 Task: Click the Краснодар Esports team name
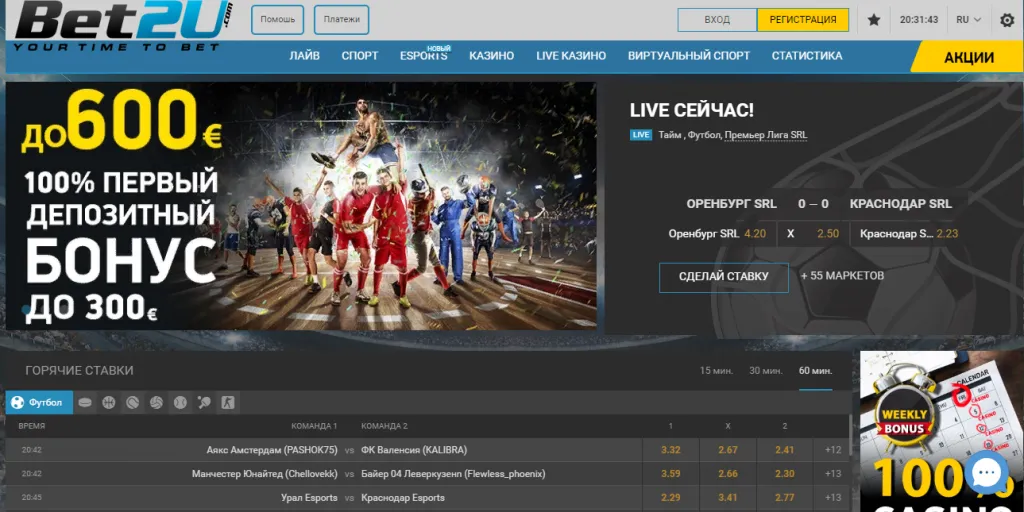coord(403,498)
